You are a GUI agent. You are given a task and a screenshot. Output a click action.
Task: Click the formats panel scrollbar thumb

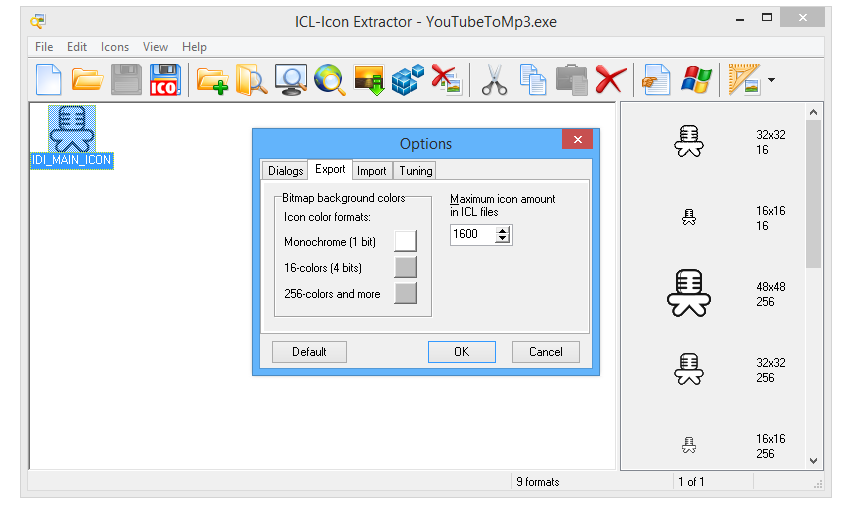coord(813,194)
